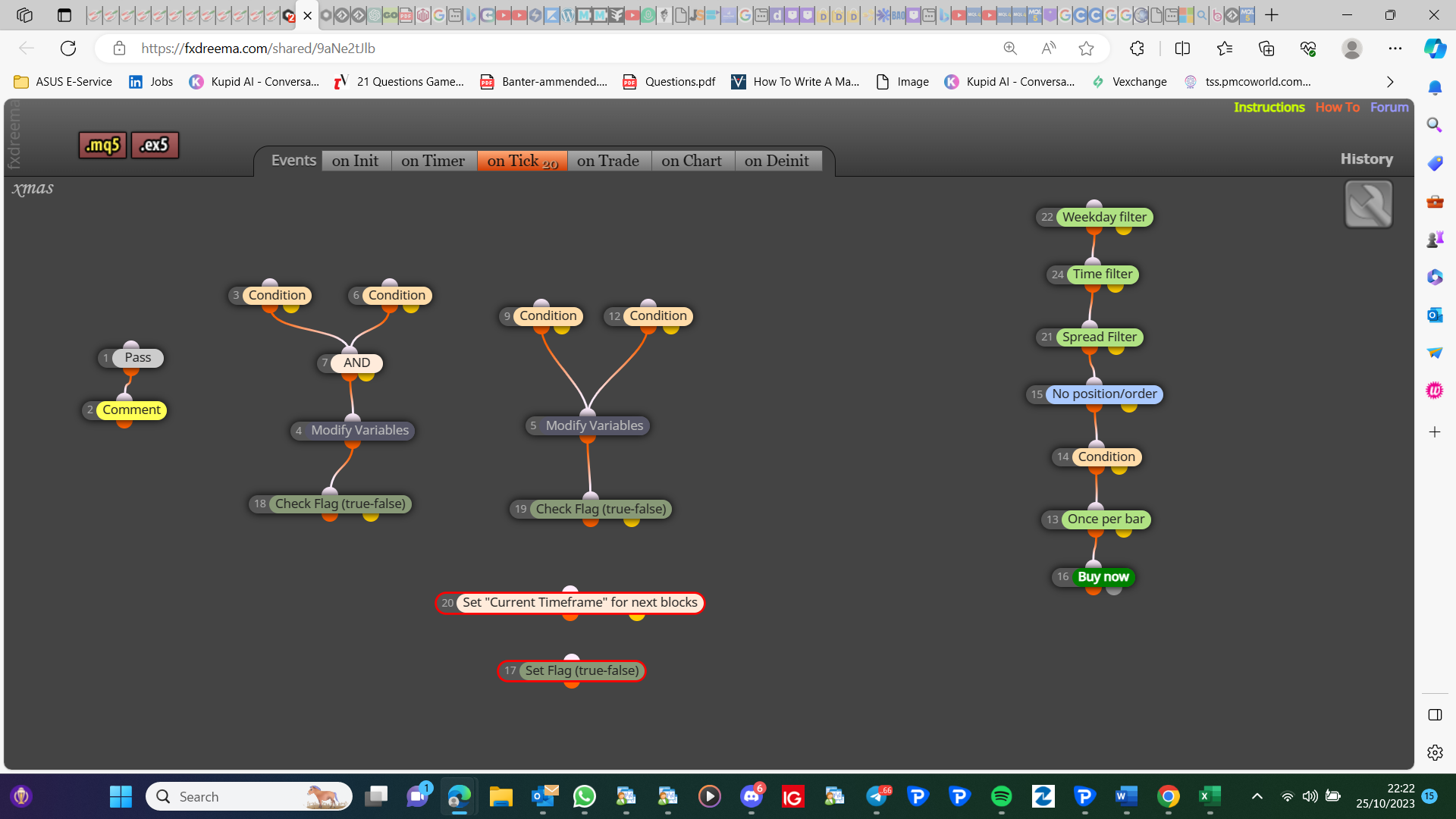Open browser profile avatar
Image resolution: width=1456 pixels, height=819 pixels.
[1351, 49]
